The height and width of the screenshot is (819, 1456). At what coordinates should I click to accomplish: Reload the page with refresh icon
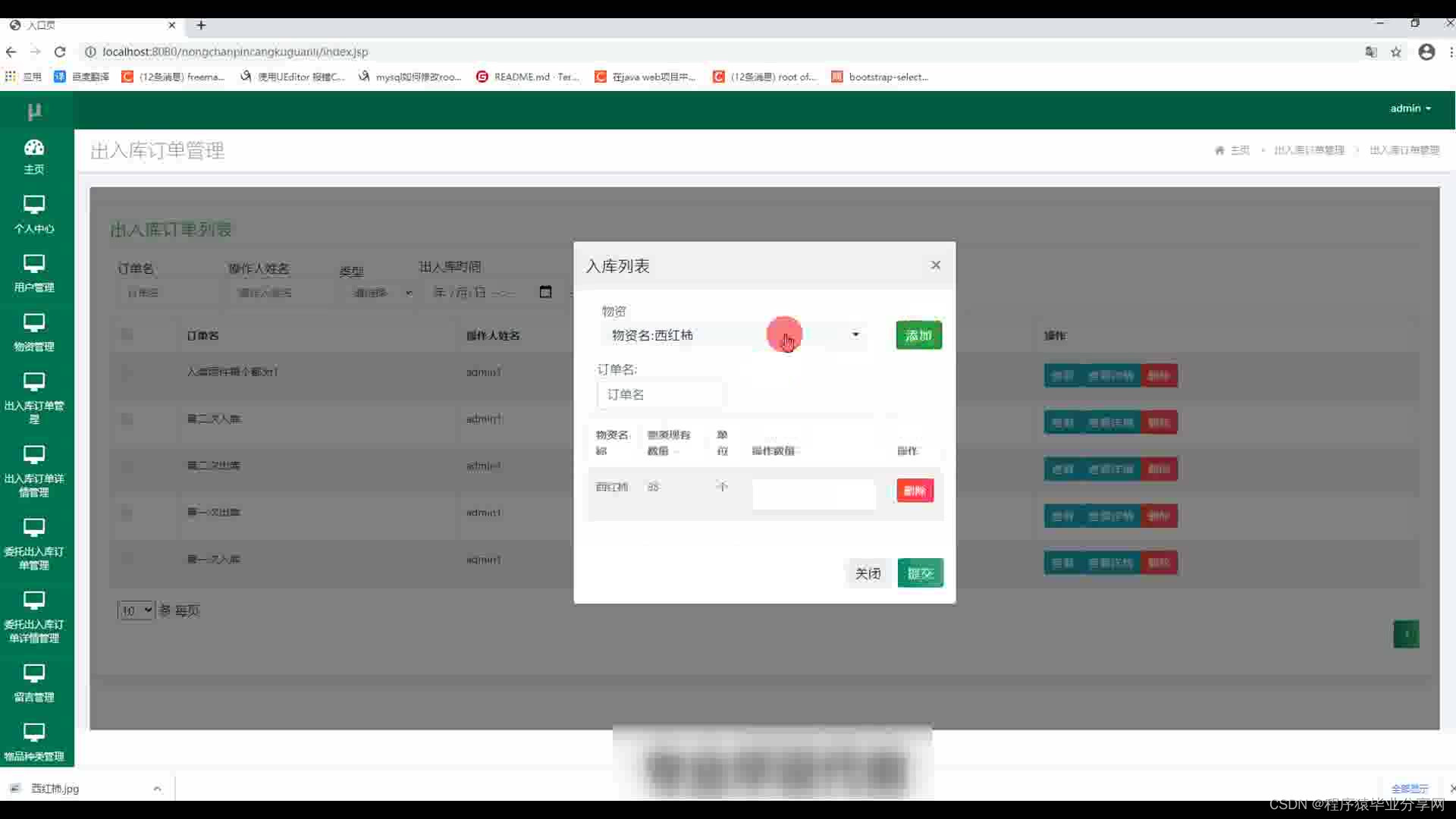point(60,52)
